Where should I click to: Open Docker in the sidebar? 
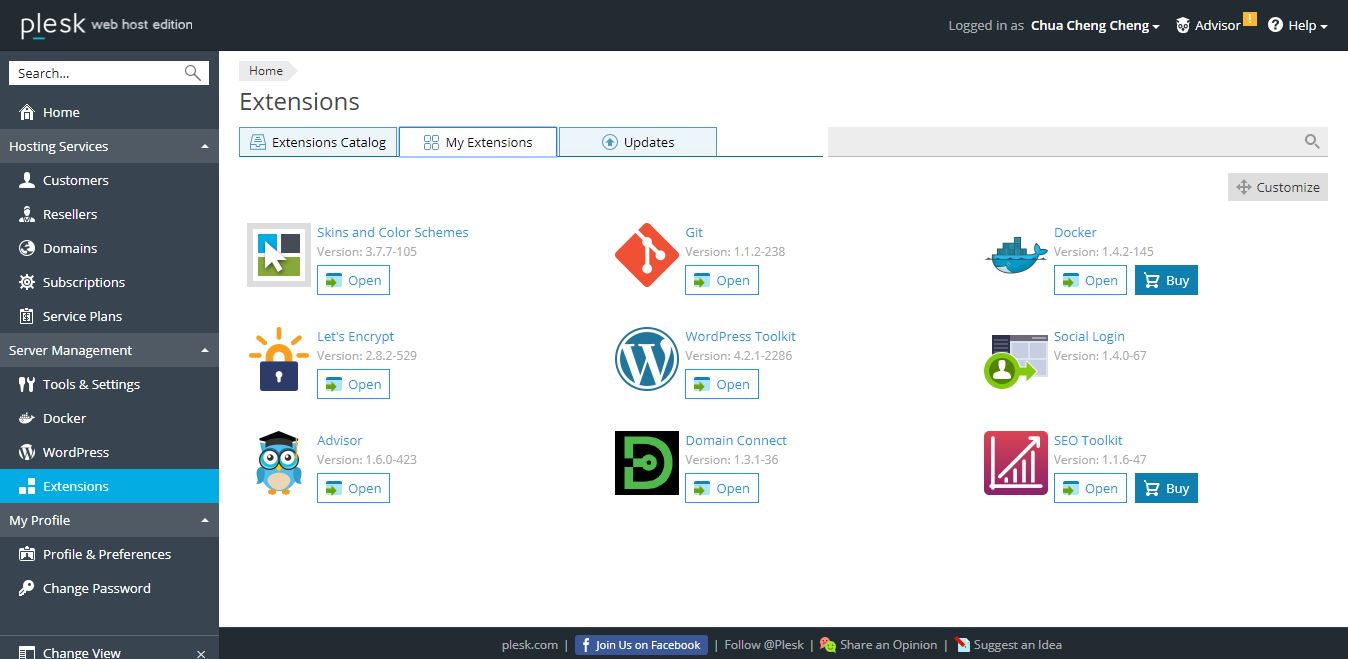pos(109,418)
